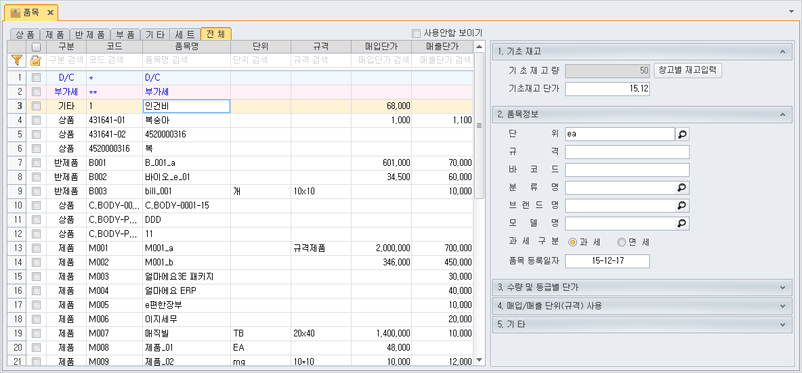Click the search magnifier for 모델명 field
The image size is (802, 373).
[x=682, y=224]
